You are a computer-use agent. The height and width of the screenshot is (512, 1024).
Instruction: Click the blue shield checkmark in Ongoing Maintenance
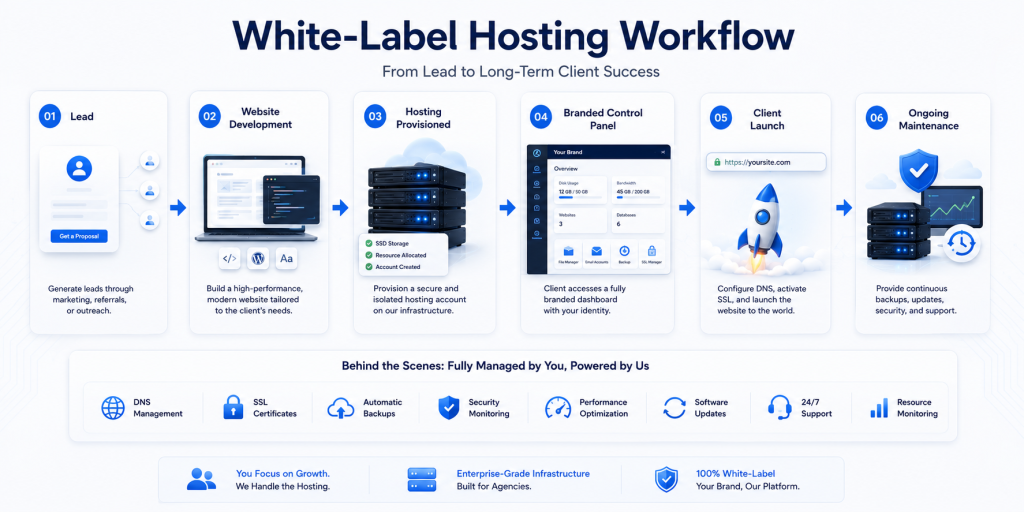(x=918, y=170)
